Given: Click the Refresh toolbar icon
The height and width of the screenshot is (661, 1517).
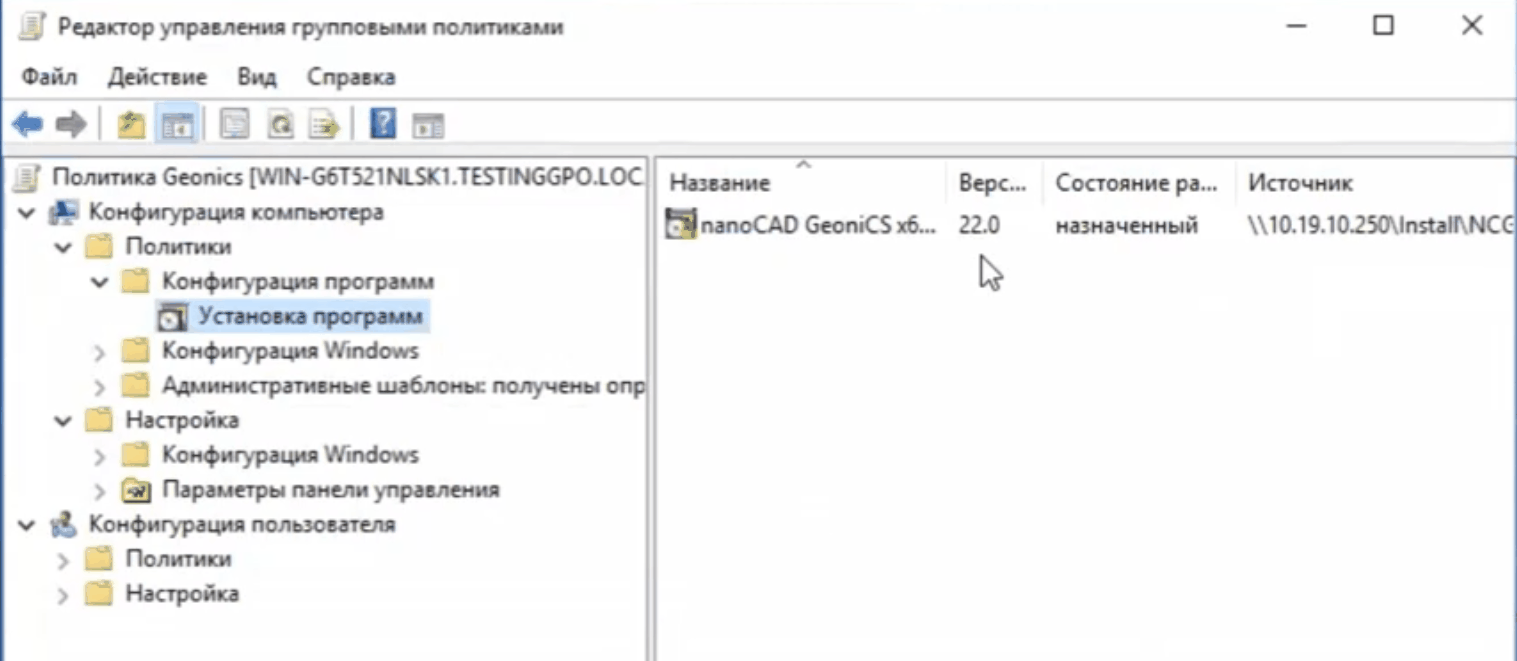Looking at the screenshot, I should 280,125.
